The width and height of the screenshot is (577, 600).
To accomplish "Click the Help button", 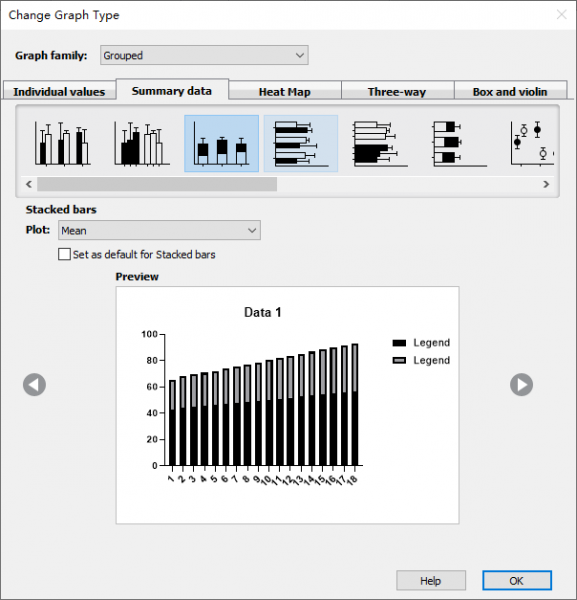I will 431,580.
